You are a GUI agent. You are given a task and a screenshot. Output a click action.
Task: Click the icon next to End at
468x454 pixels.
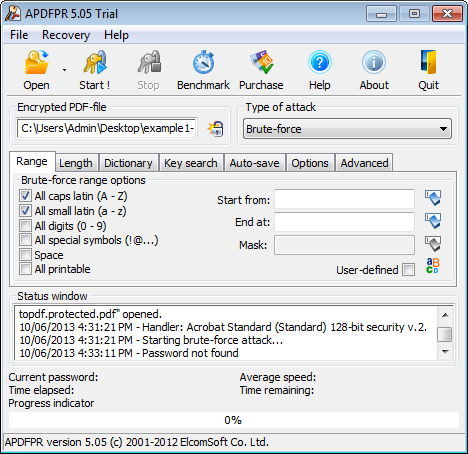tap(433, 221)
